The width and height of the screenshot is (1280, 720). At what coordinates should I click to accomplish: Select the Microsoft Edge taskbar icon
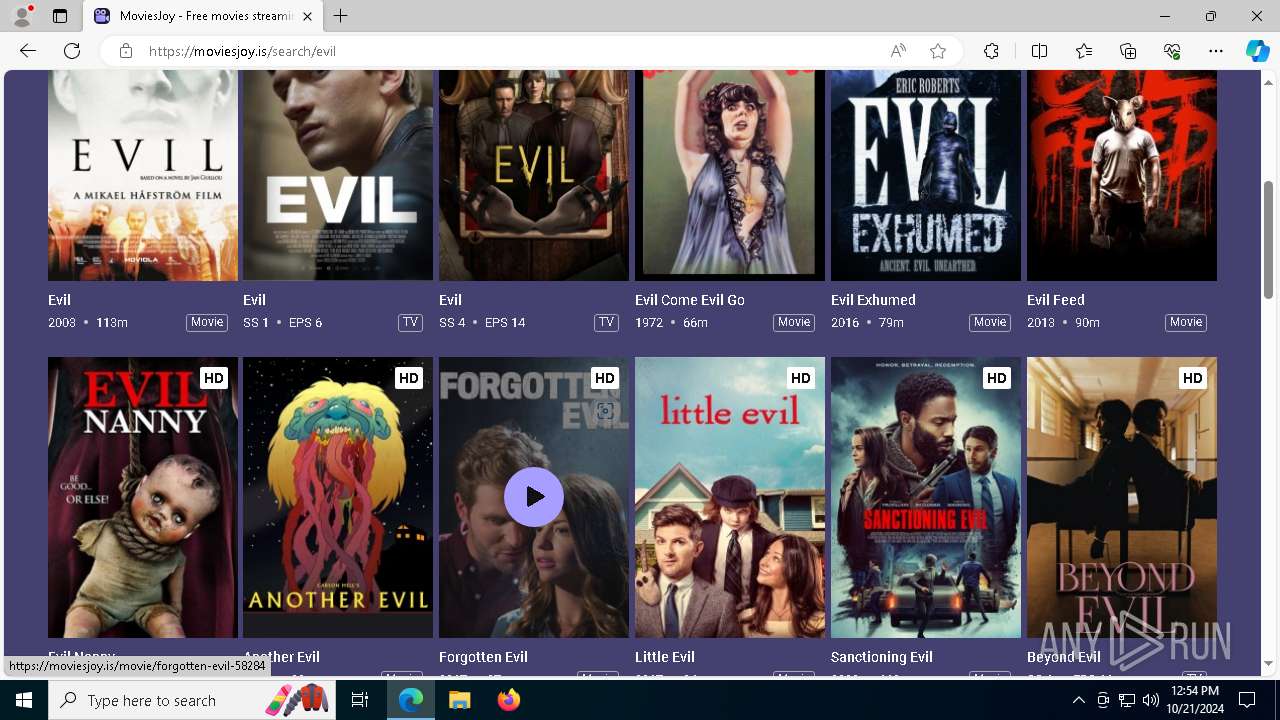411,700
